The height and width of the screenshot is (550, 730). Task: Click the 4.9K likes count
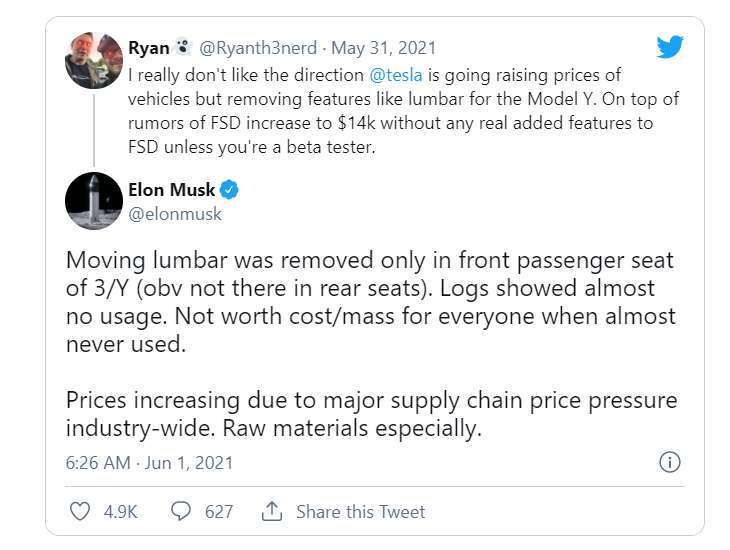[120, 511]
